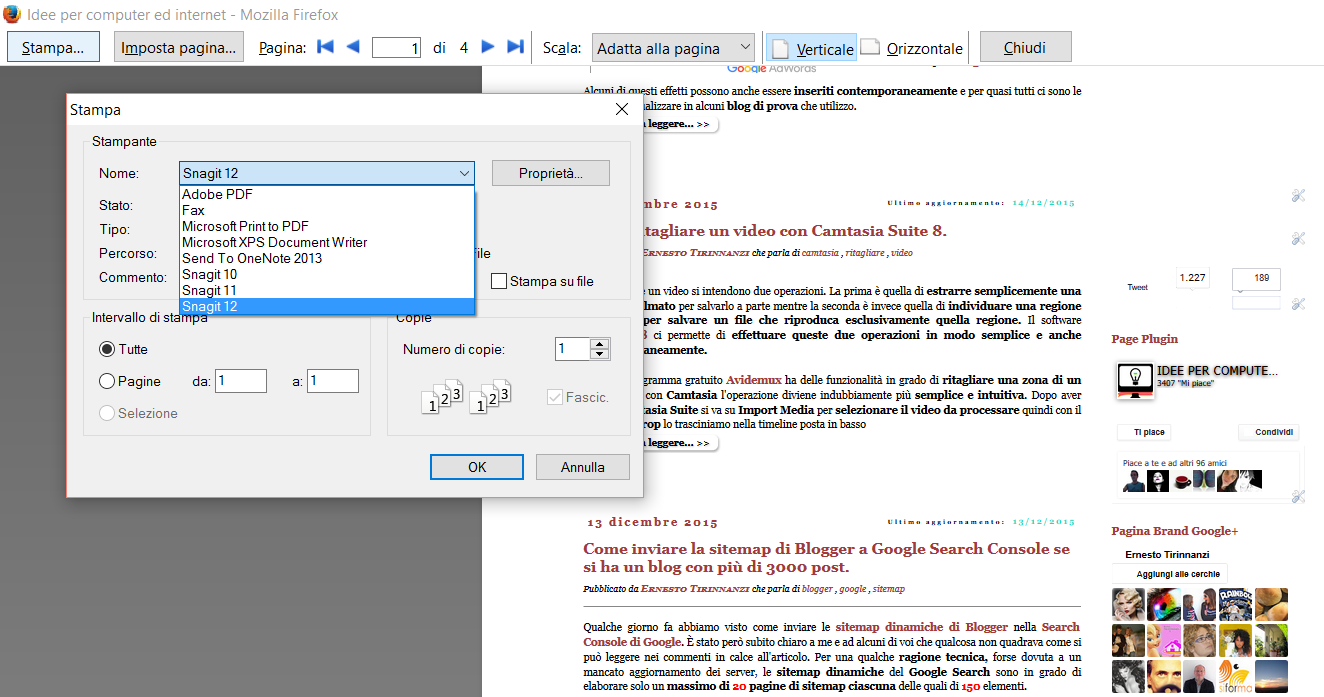
Task: Expand the Scala dropdown Adatta alla pagina
Action: (673, 48)
